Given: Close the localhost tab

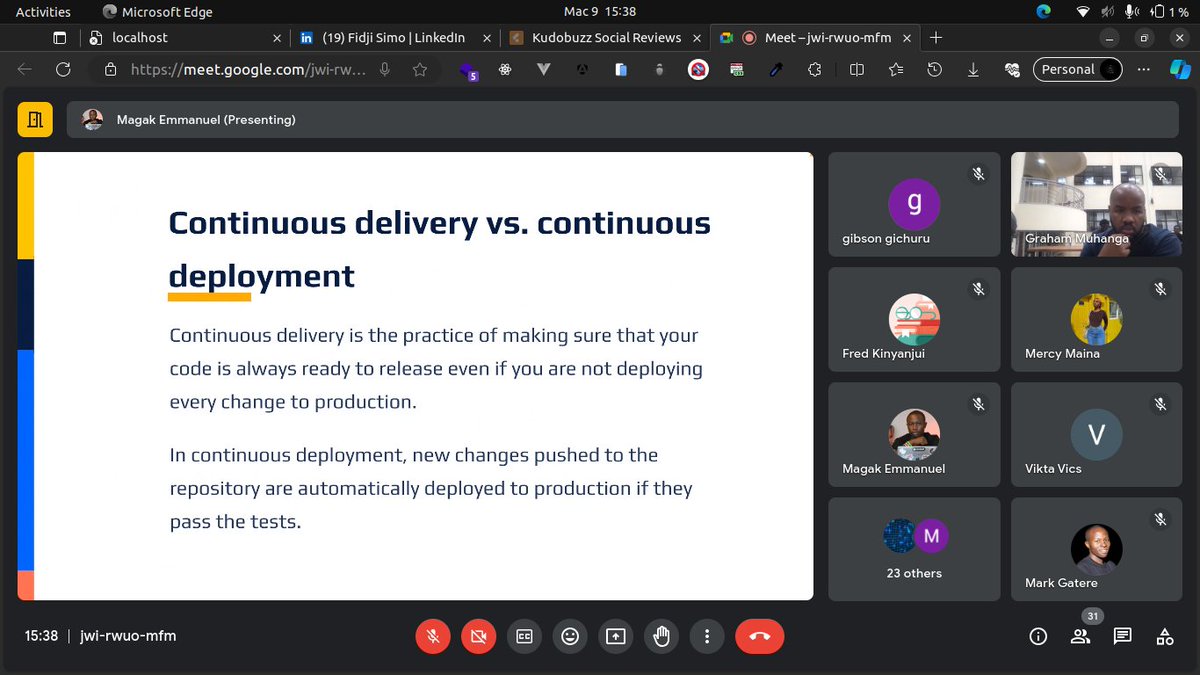Looking at the screenshot, I should pyautogui.click(x=278, y=38).
